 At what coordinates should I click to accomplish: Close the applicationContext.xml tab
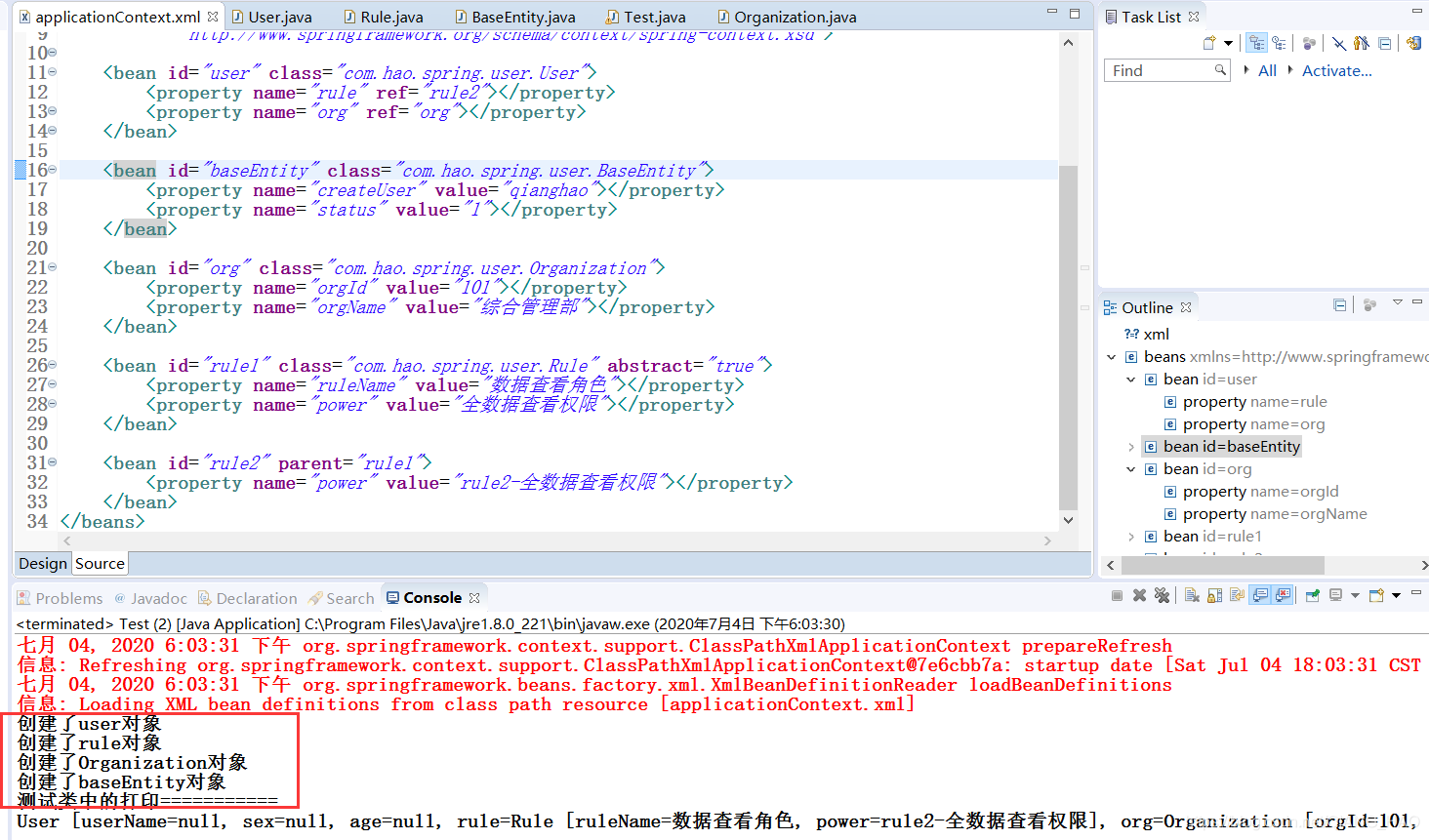tap(213, 17)
